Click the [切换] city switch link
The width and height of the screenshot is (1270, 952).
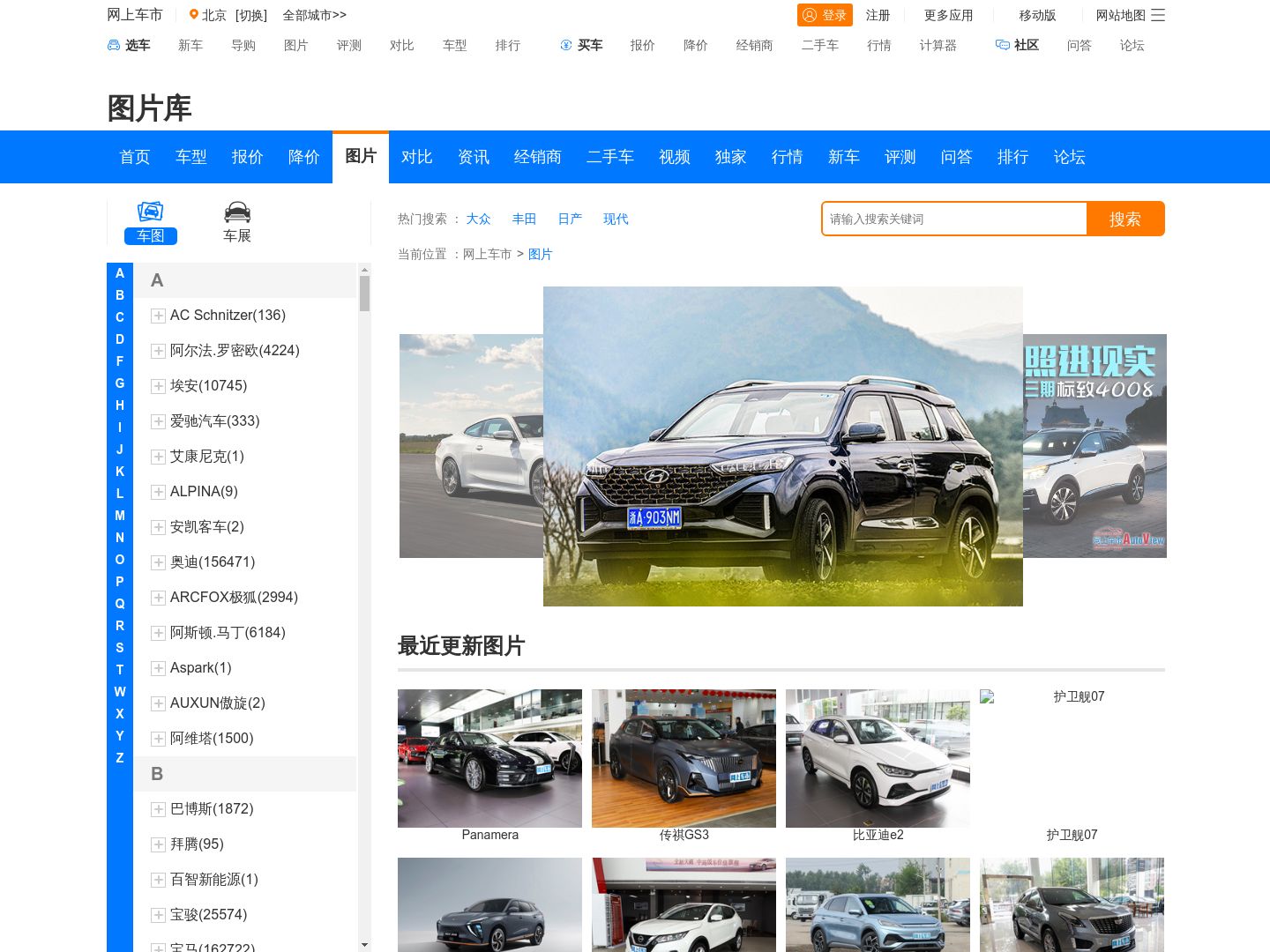click(251, 15)
